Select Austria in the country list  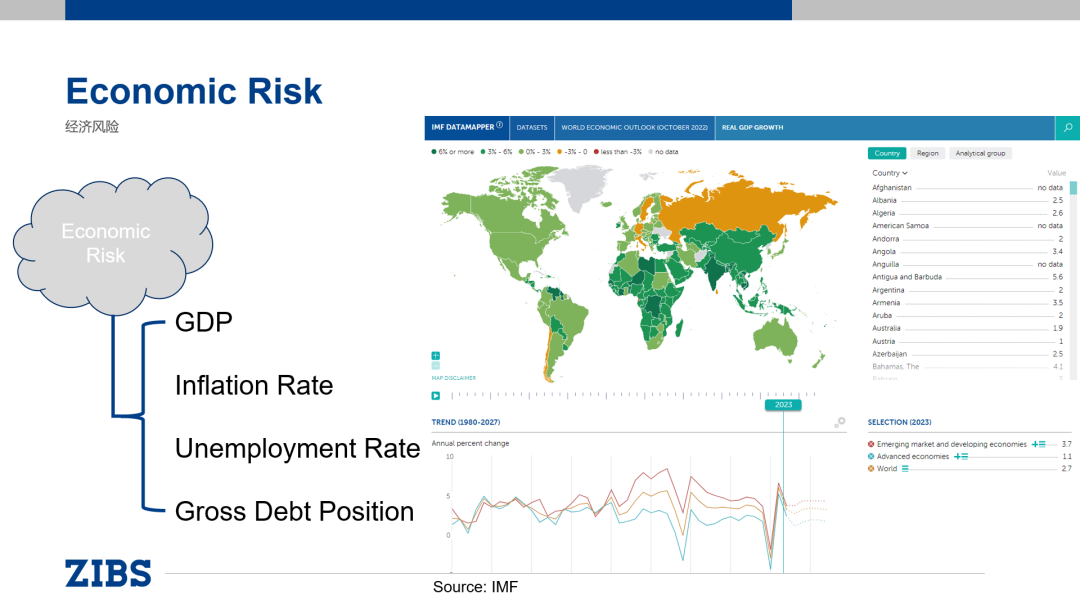tap(967, 342)
